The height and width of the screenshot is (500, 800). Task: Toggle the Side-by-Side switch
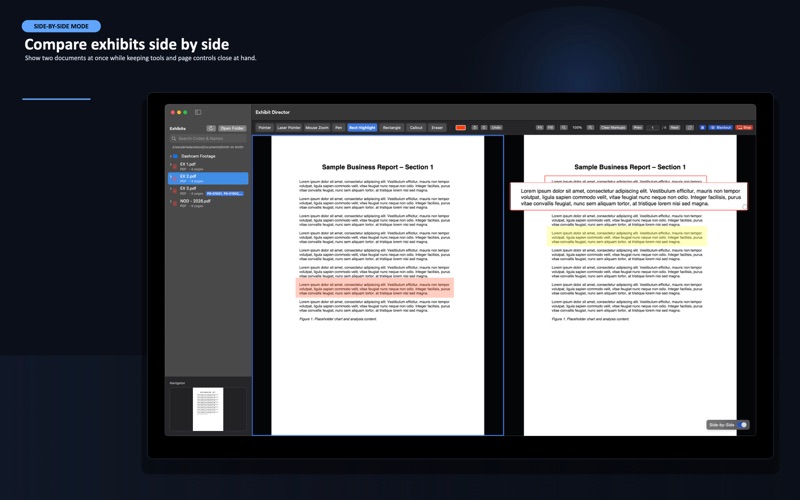coord(743,424)
